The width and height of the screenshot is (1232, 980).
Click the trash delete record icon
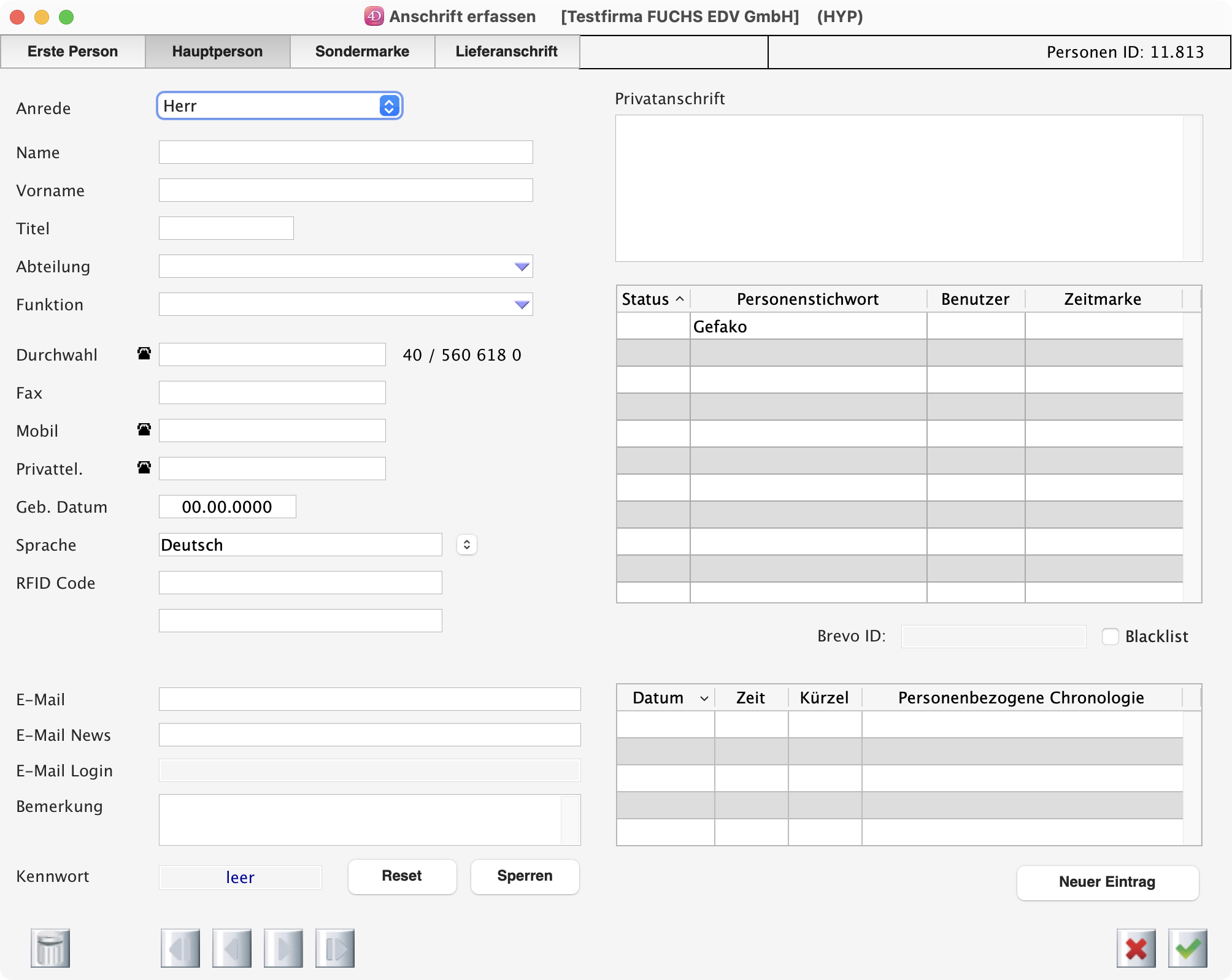coord(50,948)
